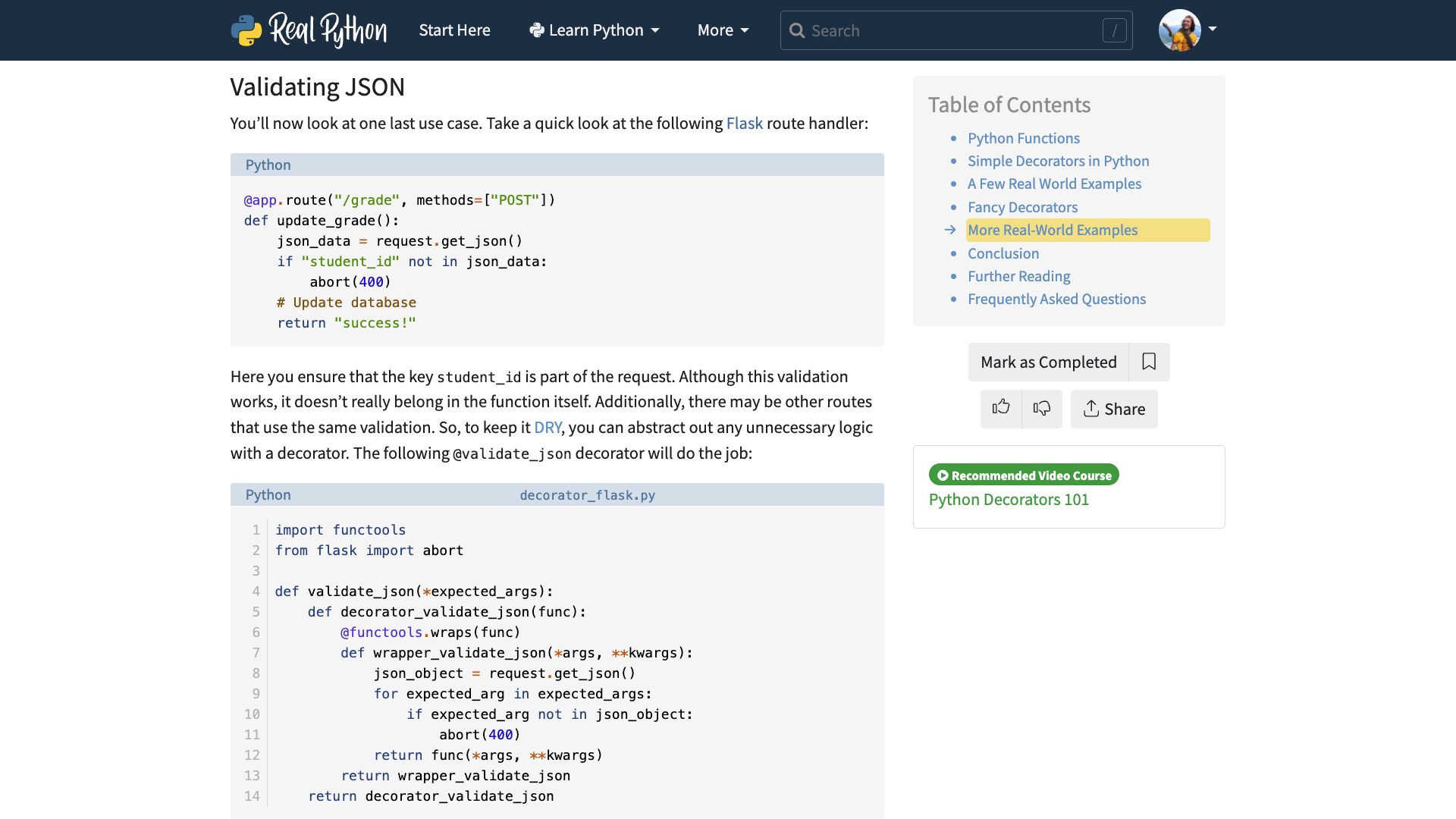Expand the Learn Python menu

coord(595,30)
